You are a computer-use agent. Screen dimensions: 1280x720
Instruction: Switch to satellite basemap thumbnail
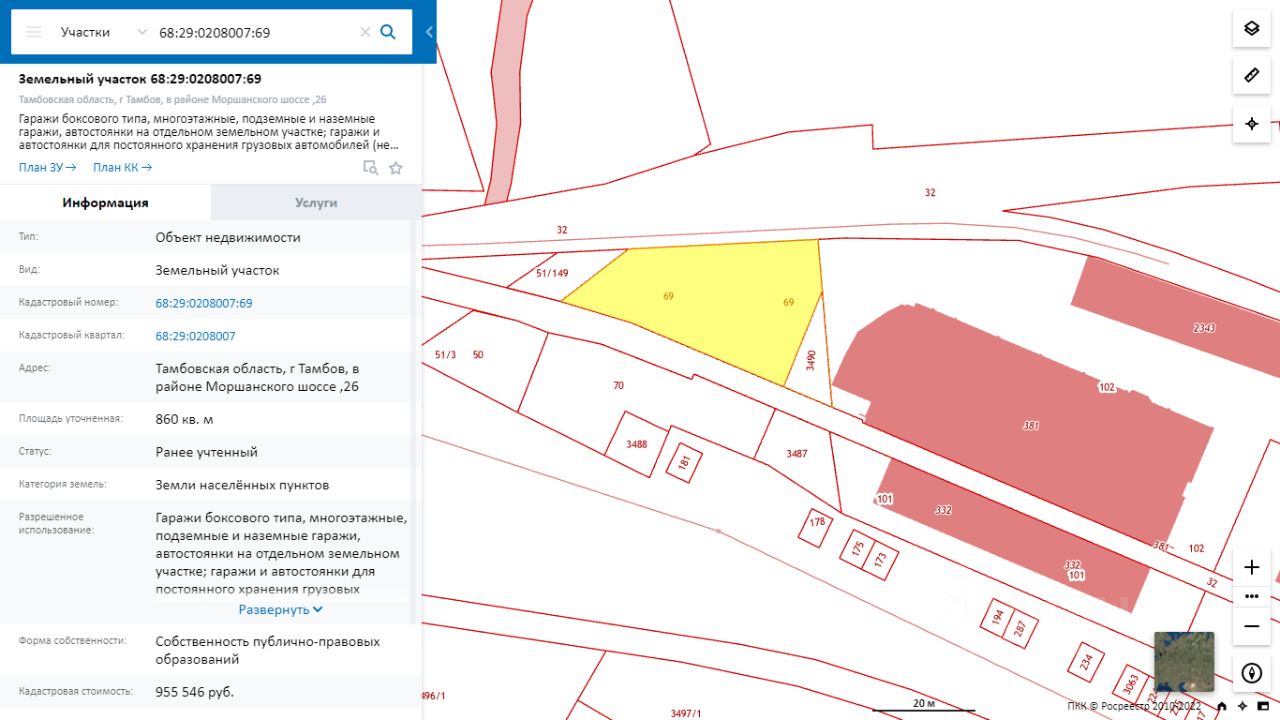[x=1184, y=661]
